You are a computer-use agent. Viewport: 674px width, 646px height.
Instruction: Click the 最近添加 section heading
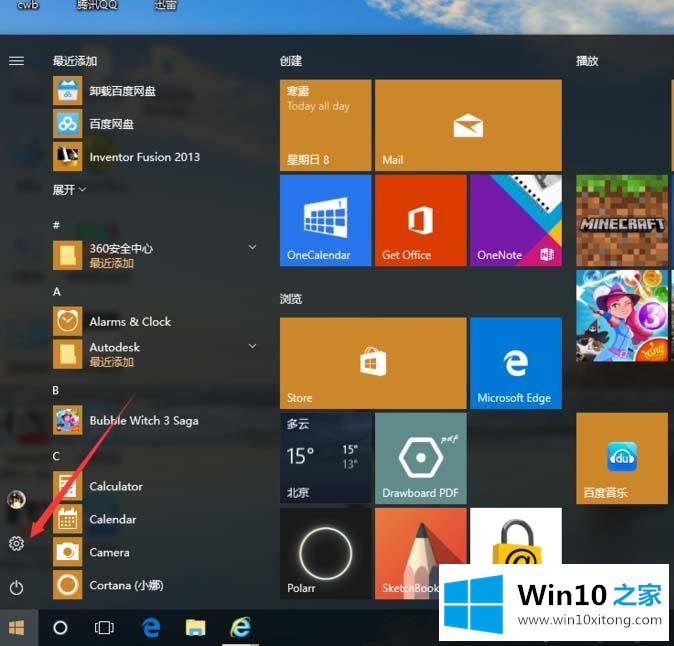[x=75, y=61]
